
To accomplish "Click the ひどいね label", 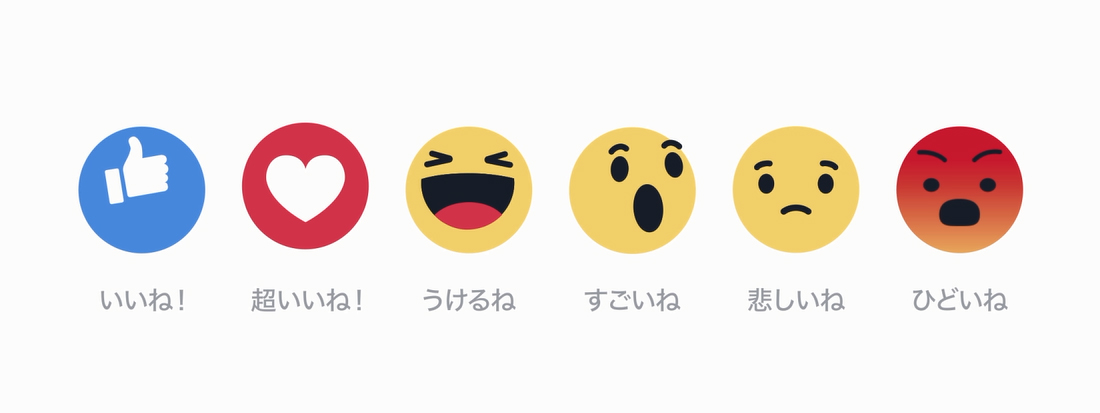I will tap(960, 301).
